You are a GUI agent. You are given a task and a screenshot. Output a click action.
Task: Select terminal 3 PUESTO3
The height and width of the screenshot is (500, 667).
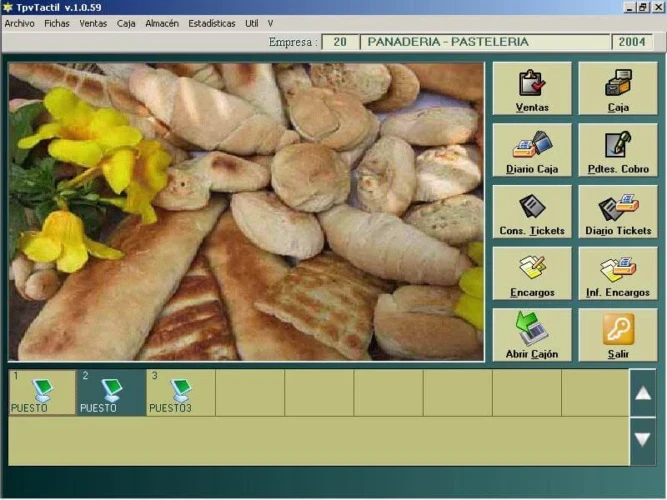pyautogui.click(x=181, y=392)
